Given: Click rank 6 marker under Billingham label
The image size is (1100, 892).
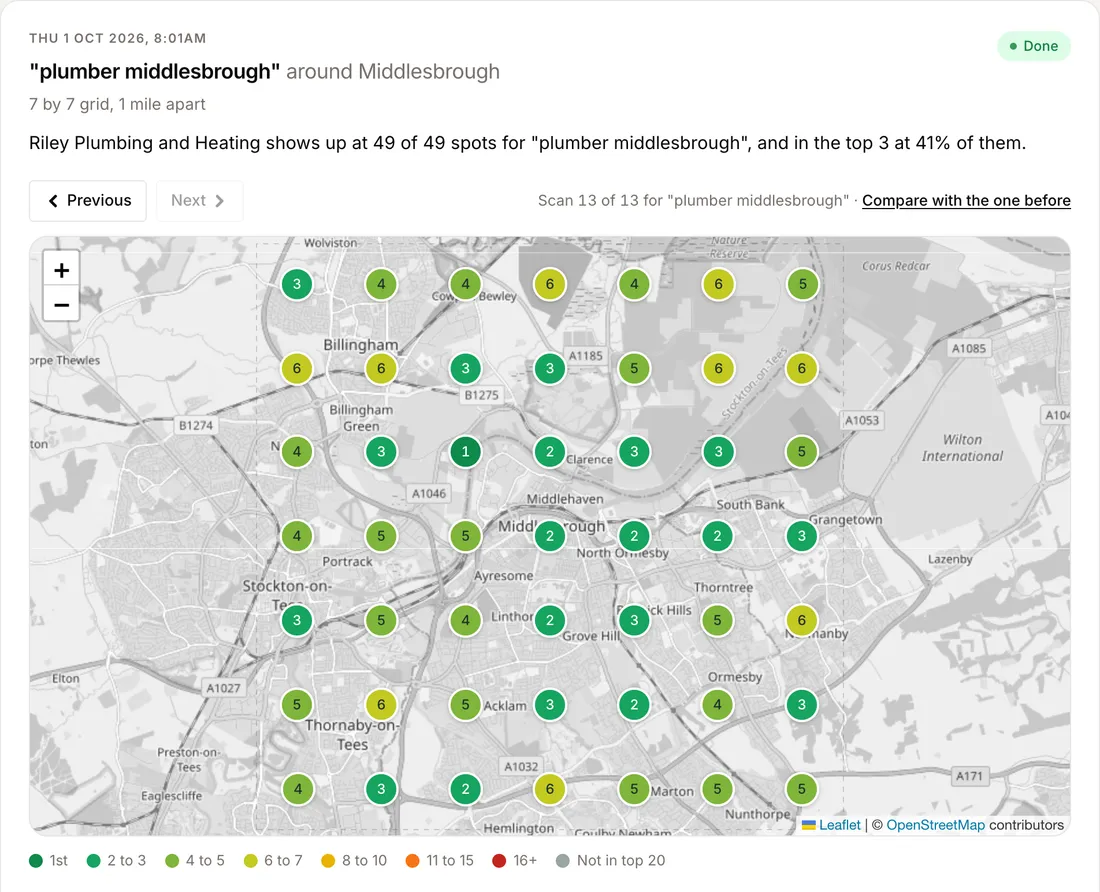Looking at the screenshot, I should point(381,368).
